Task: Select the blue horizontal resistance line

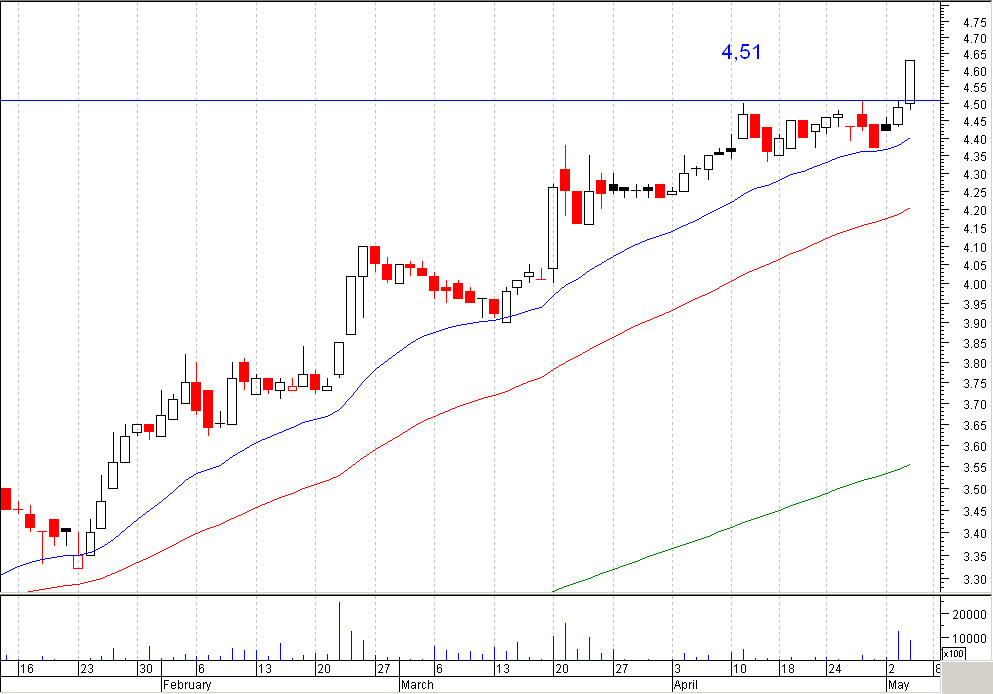Action: point(469,100)
